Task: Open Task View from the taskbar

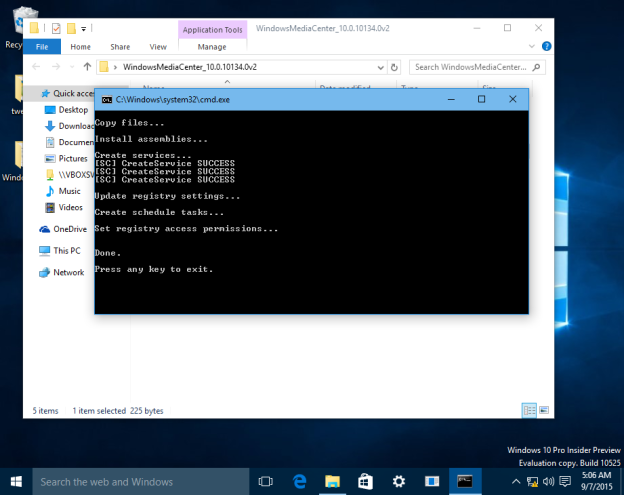Action: tap(265, 482)
